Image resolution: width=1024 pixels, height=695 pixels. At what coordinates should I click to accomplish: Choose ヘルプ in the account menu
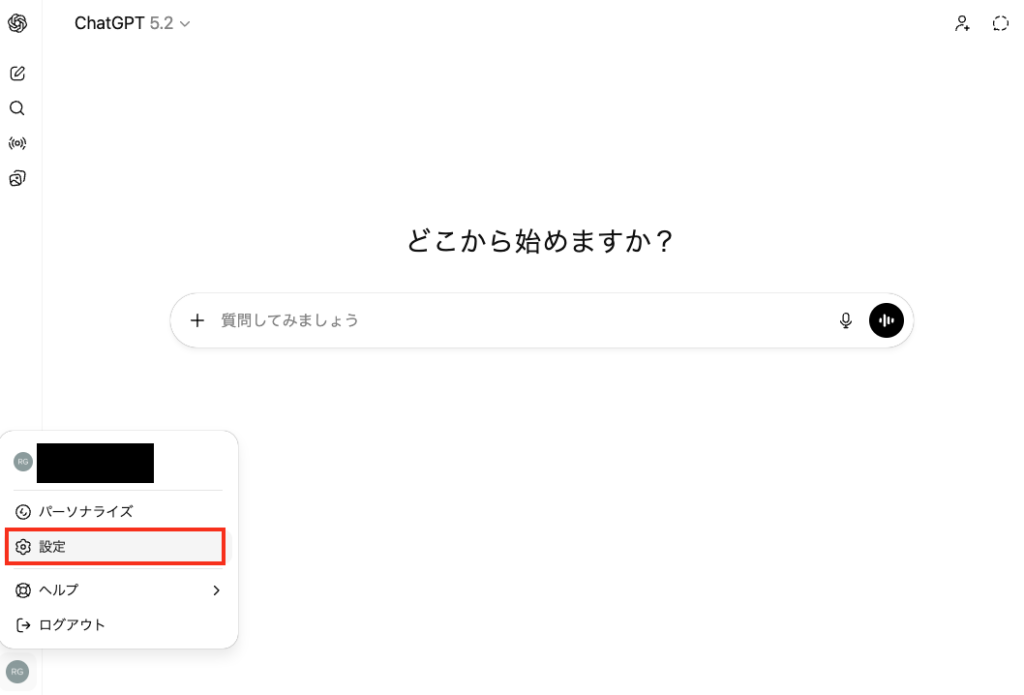pos(59,590)
